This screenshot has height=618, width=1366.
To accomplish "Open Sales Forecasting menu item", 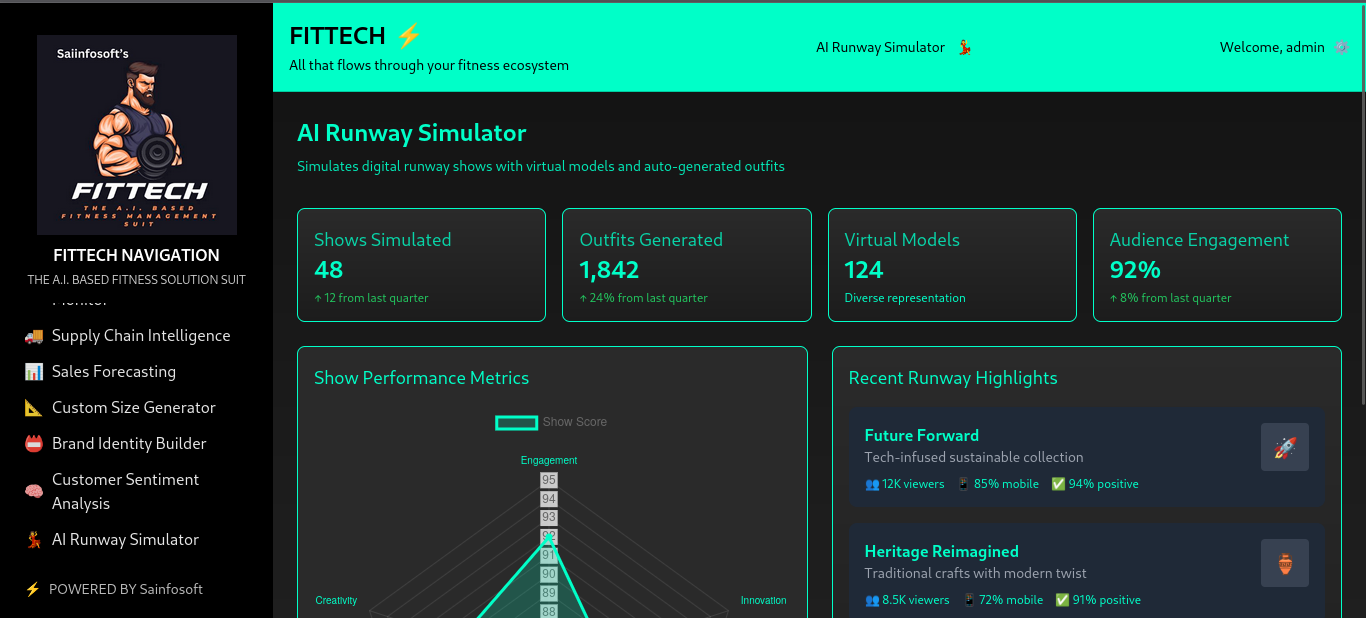I will pyautogui.click(x=114, y=372).
